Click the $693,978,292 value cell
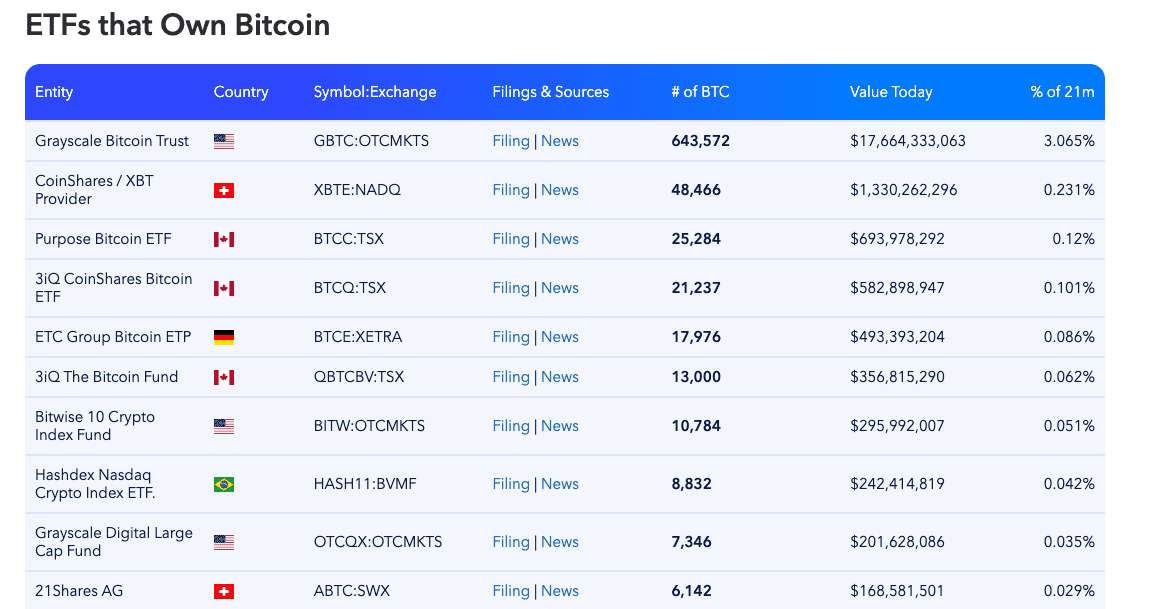The image size is (1166, 609). point(898,239)
